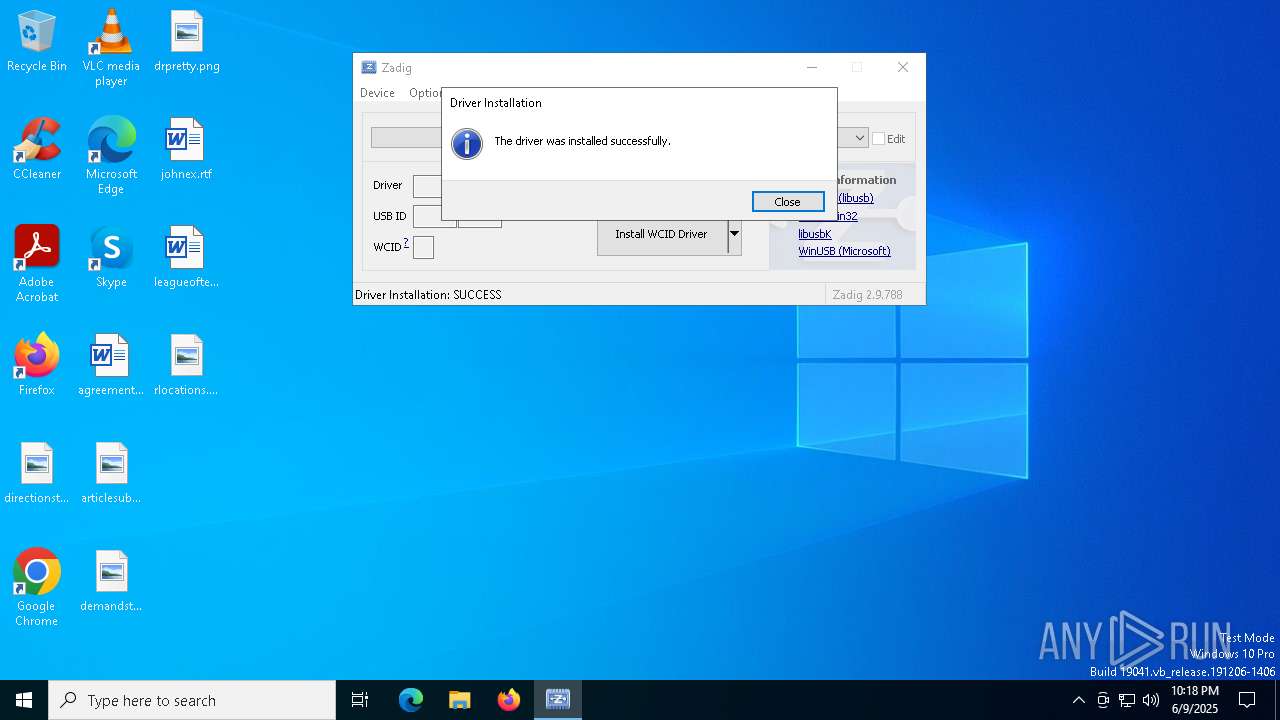Click the Zadig taskbar button

pos(558,700)
